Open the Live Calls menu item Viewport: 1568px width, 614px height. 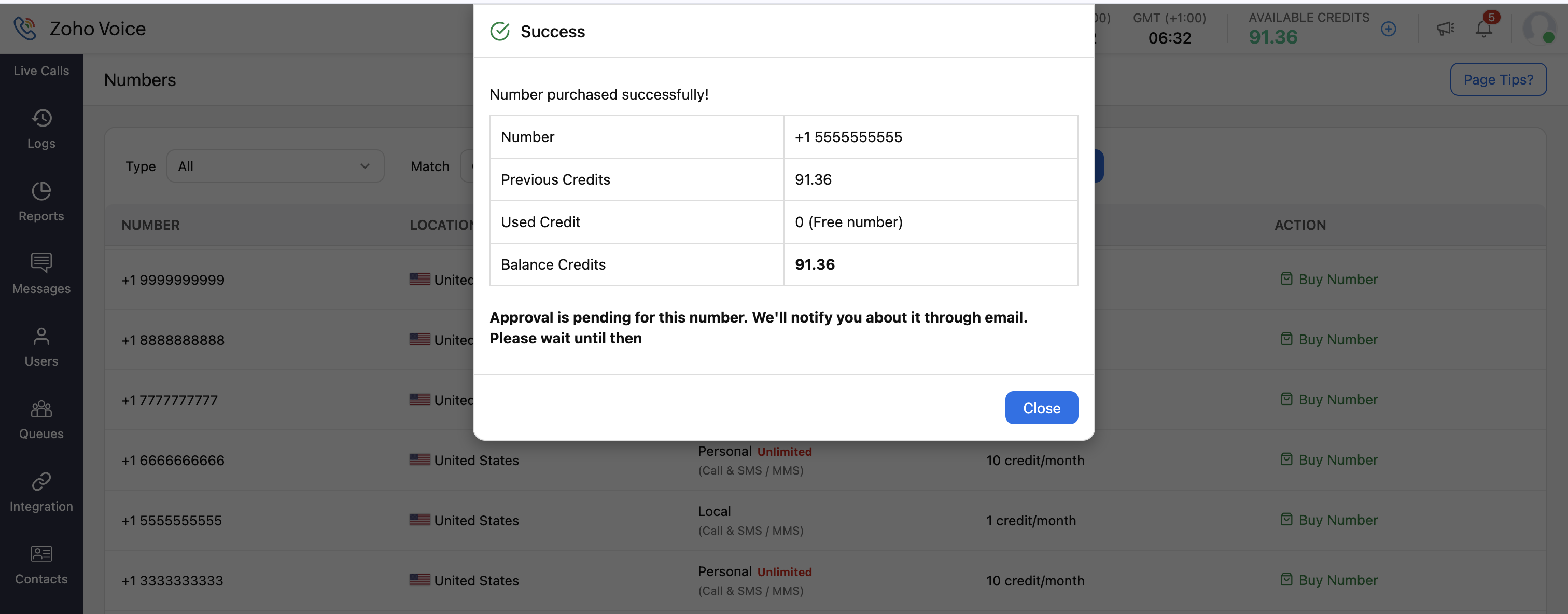41,71
